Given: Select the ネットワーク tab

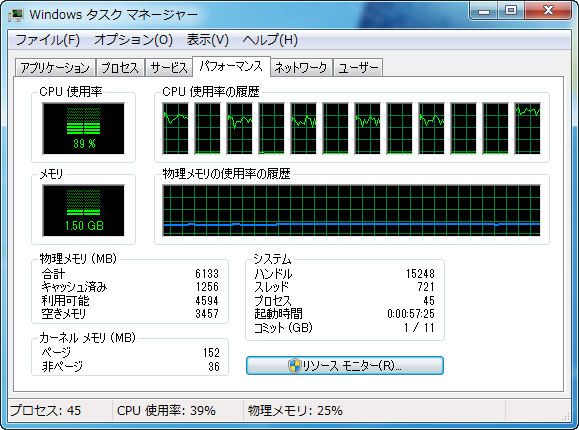Looking at the screenshot, I should click(301, 68).
